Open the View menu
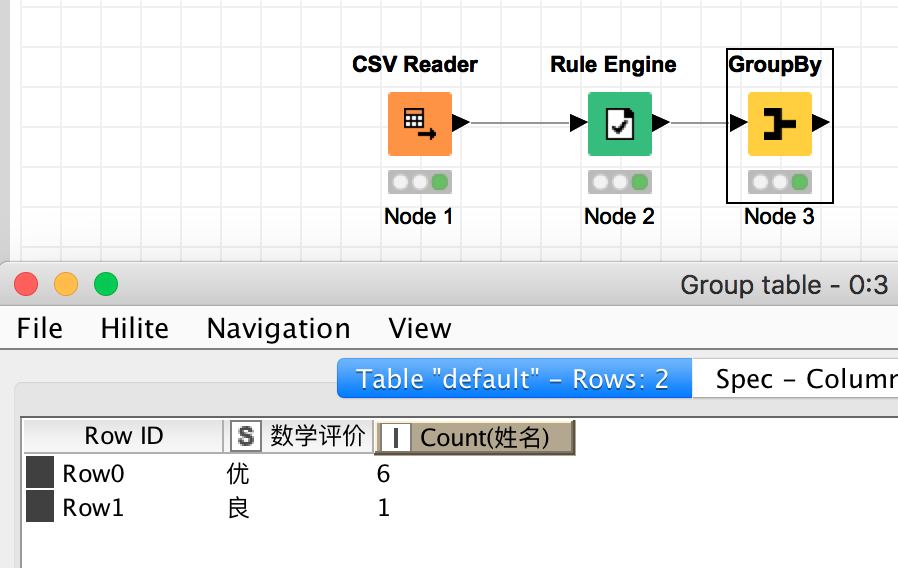 click(420, 329)
